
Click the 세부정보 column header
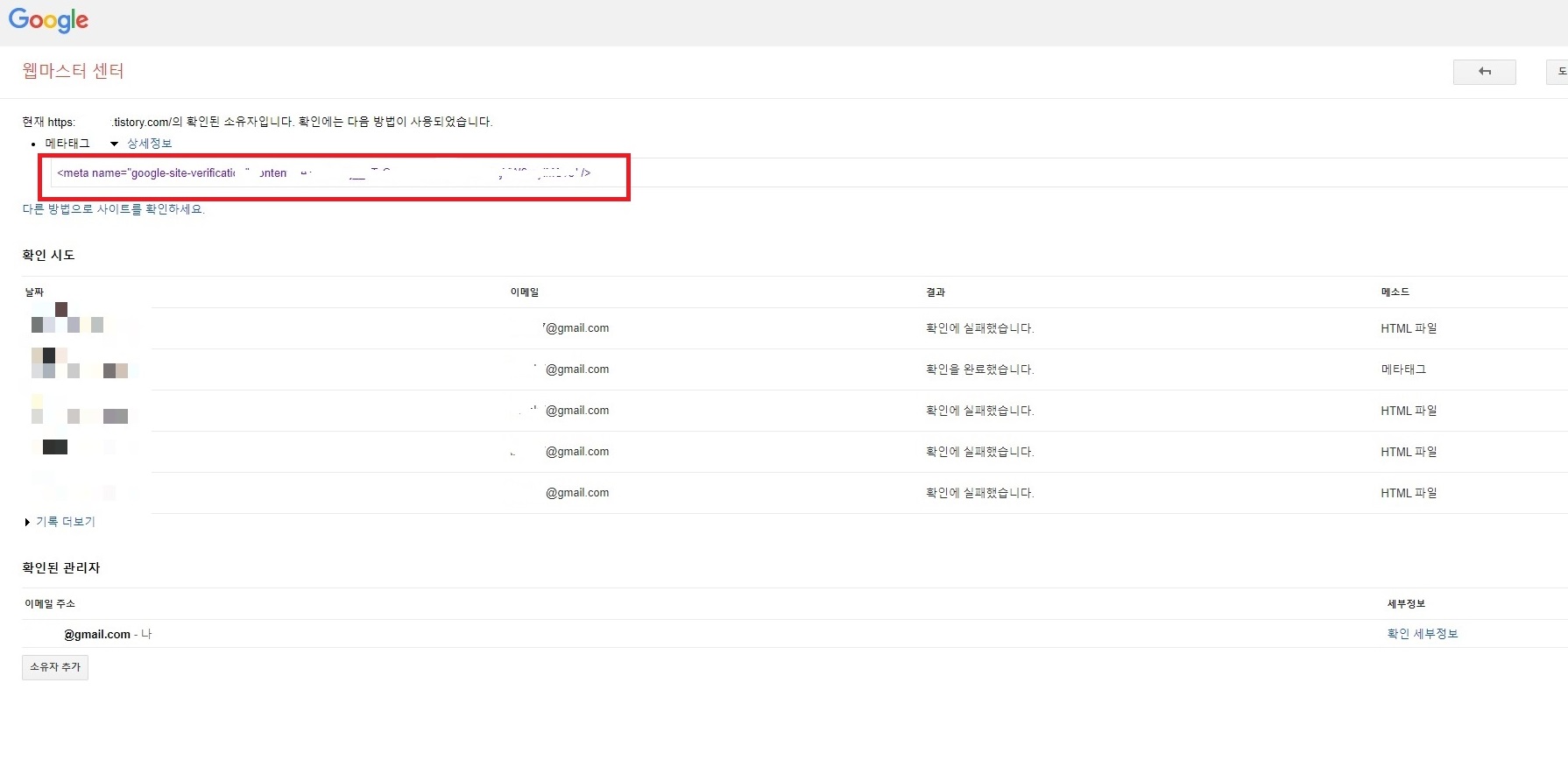tap(1406, 604)
